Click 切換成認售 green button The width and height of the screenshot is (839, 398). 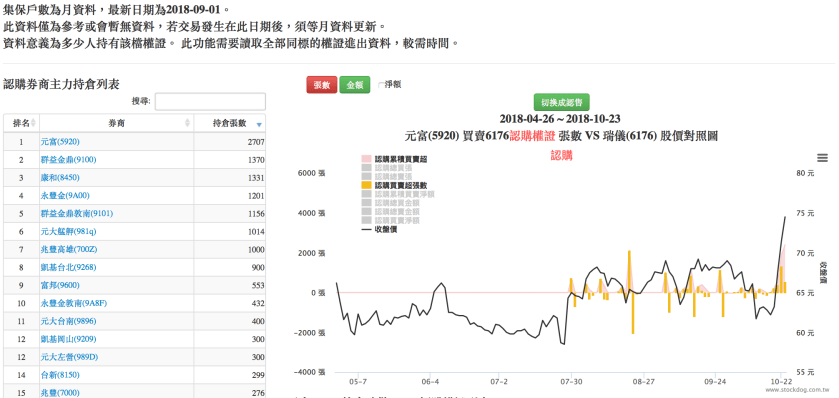click(562, 102)
